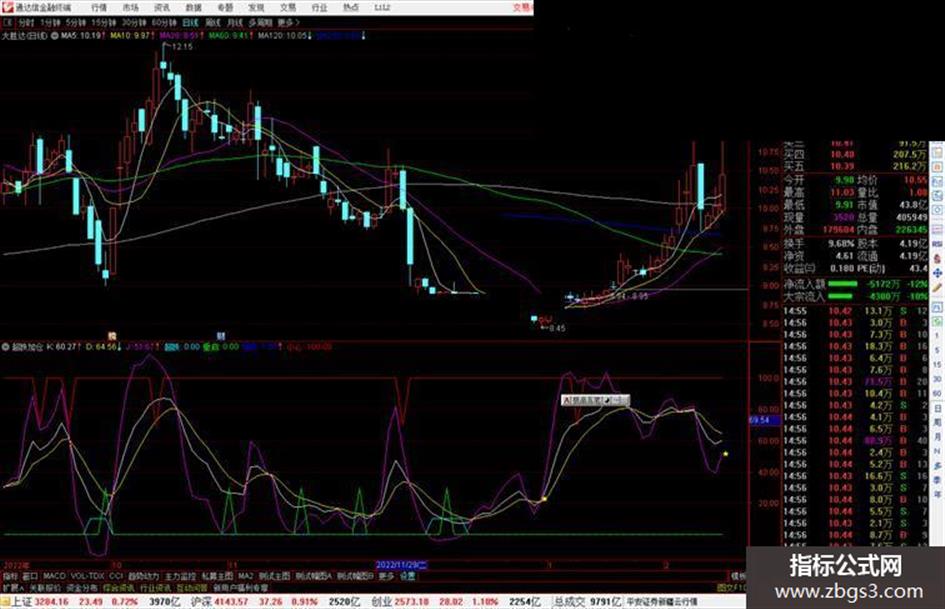Screen dimensions: 945x609
Task: Open the 新用户福利专享 link
Action: point(240,587)
